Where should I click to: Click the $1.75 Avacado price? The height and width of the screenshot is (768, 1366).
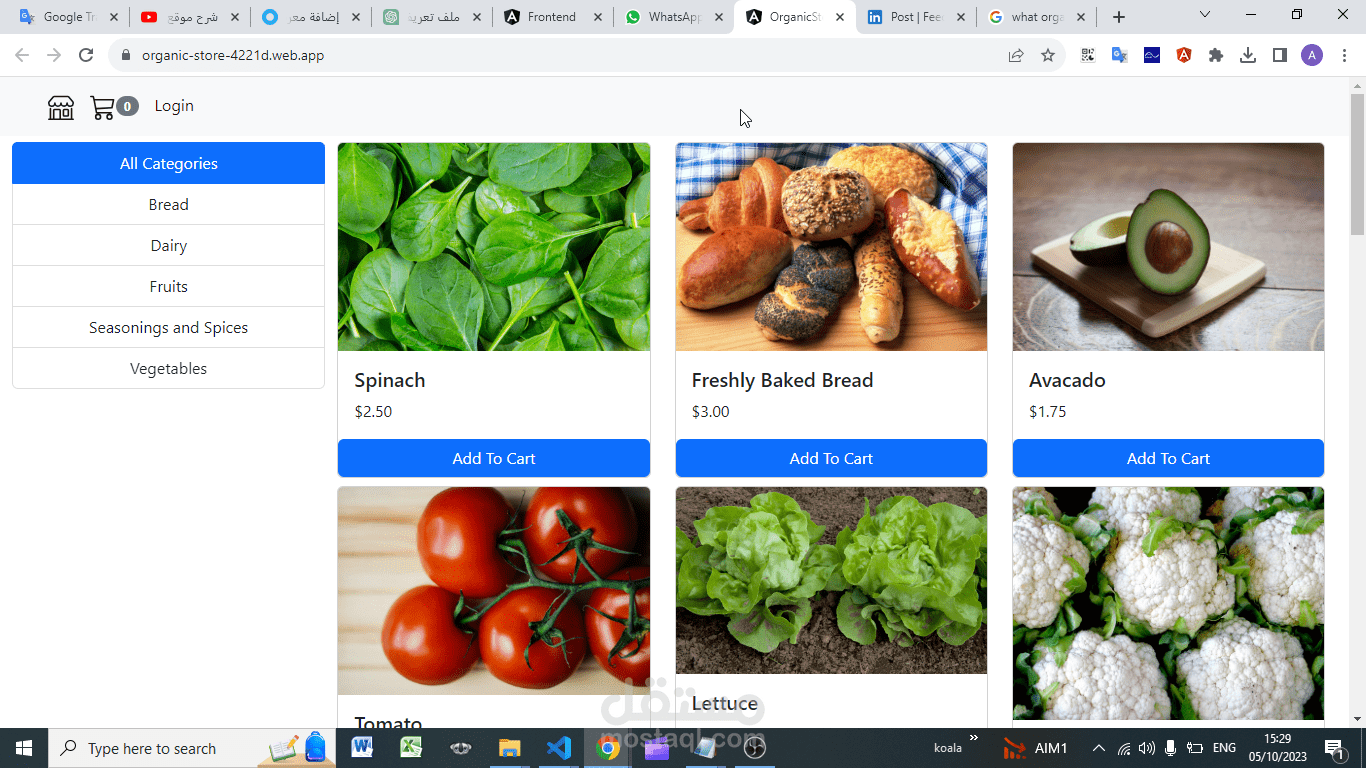1048,411
